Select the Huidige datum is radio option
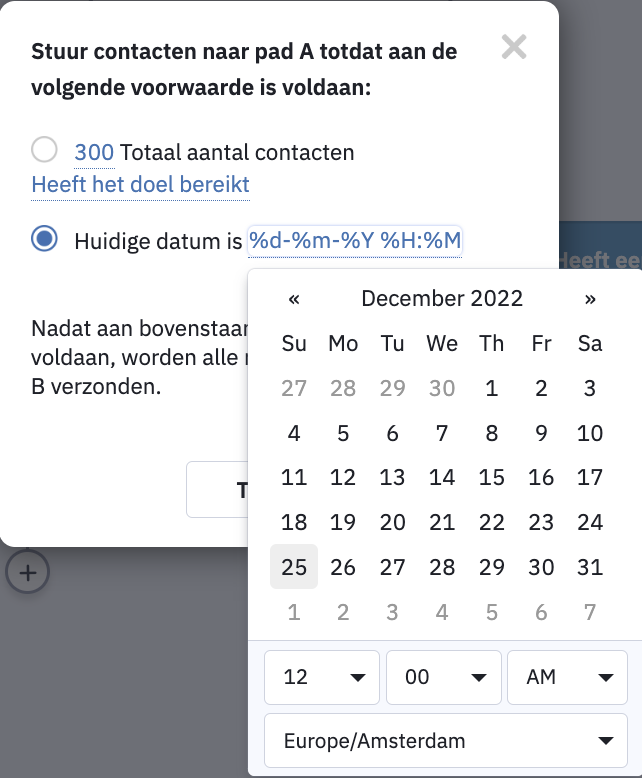This screenshot has width=642, height=778. point(44,238)
